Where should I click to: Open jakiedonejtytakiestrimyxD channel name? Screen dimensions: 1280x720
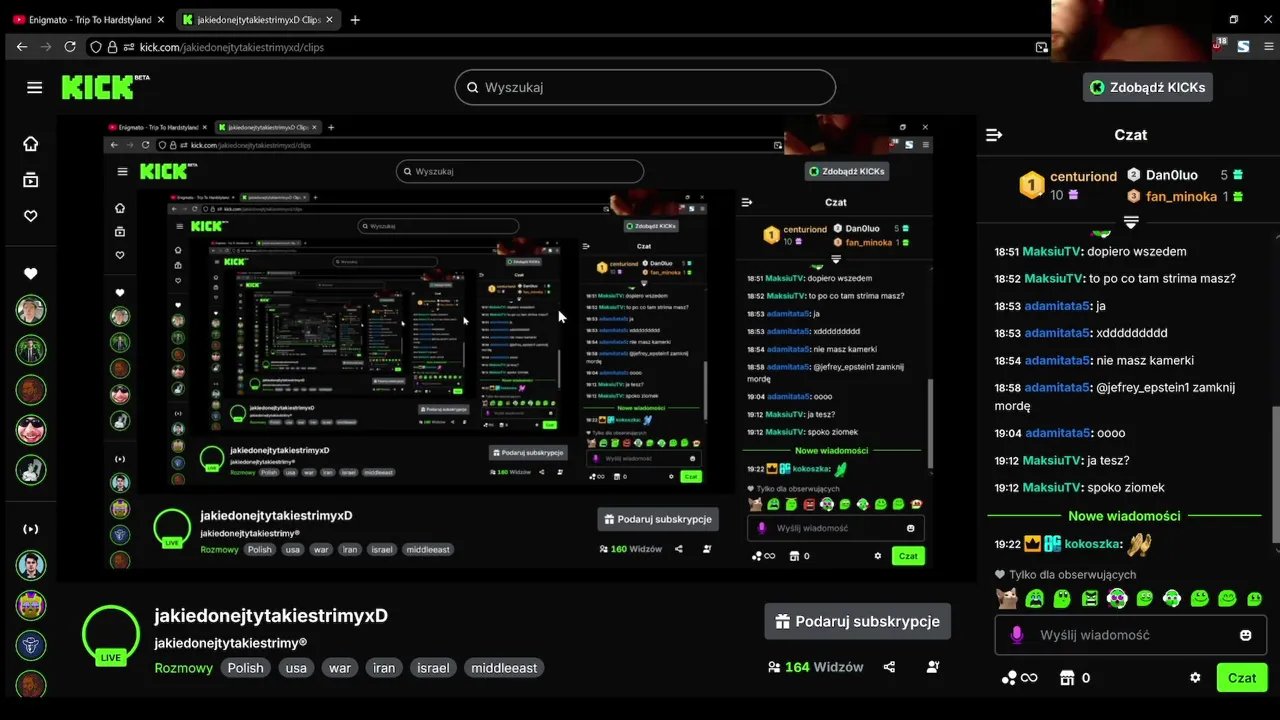[x=271, y=616]
